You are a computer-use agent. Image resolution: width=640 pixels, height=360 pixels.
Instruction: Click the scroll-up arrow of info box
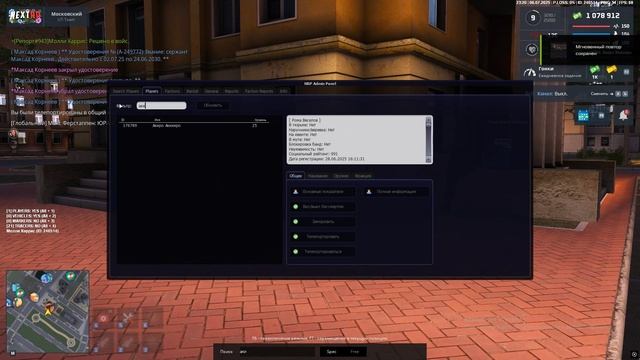[x=428, y=119]
